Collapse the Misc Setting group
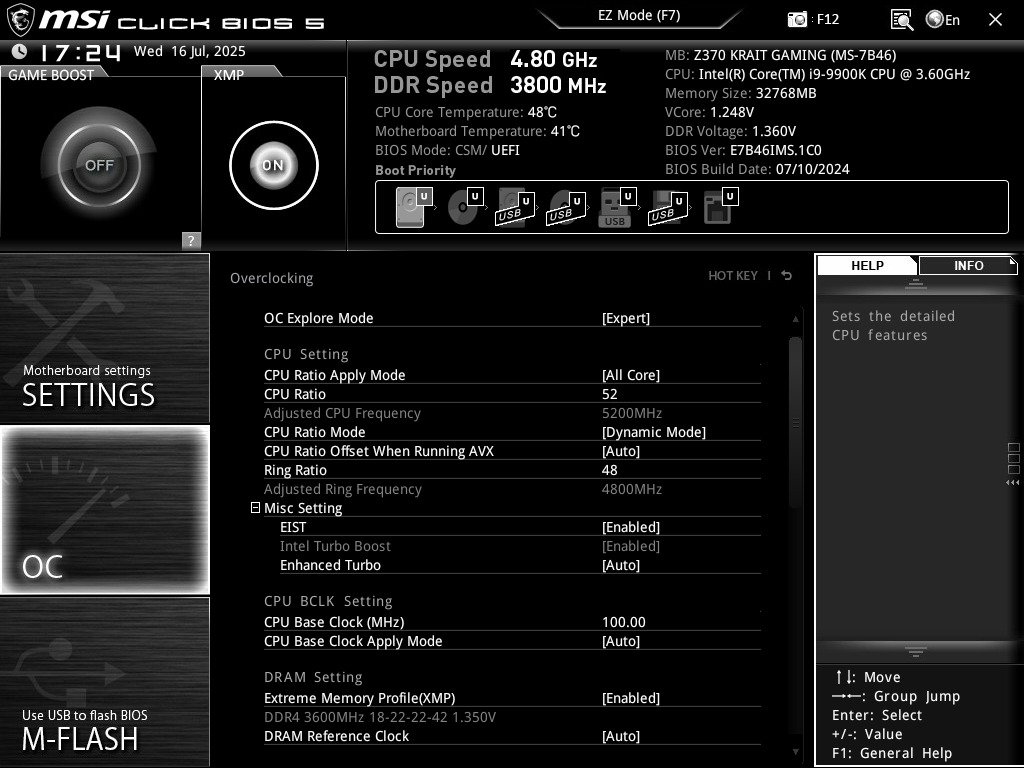The height and width of the screenshot is (768, 1024). (x=255, y=507)
